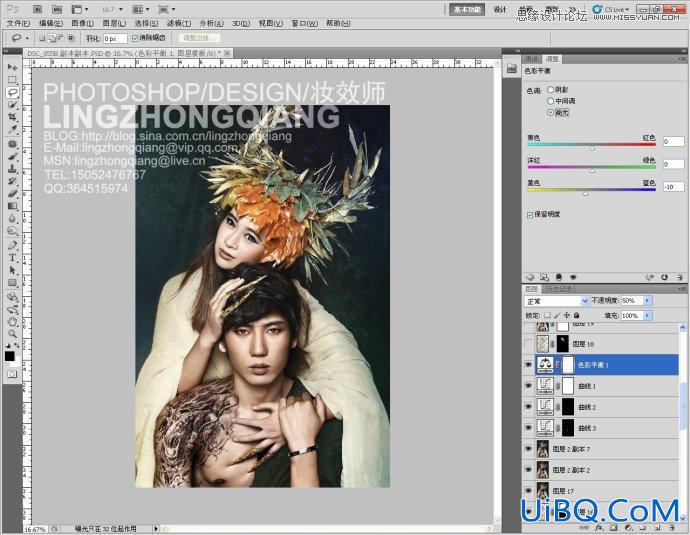The image size is (690, 535).
Task: Hide the 色彩平衡 1 layer eye
Action: (529, 365)
